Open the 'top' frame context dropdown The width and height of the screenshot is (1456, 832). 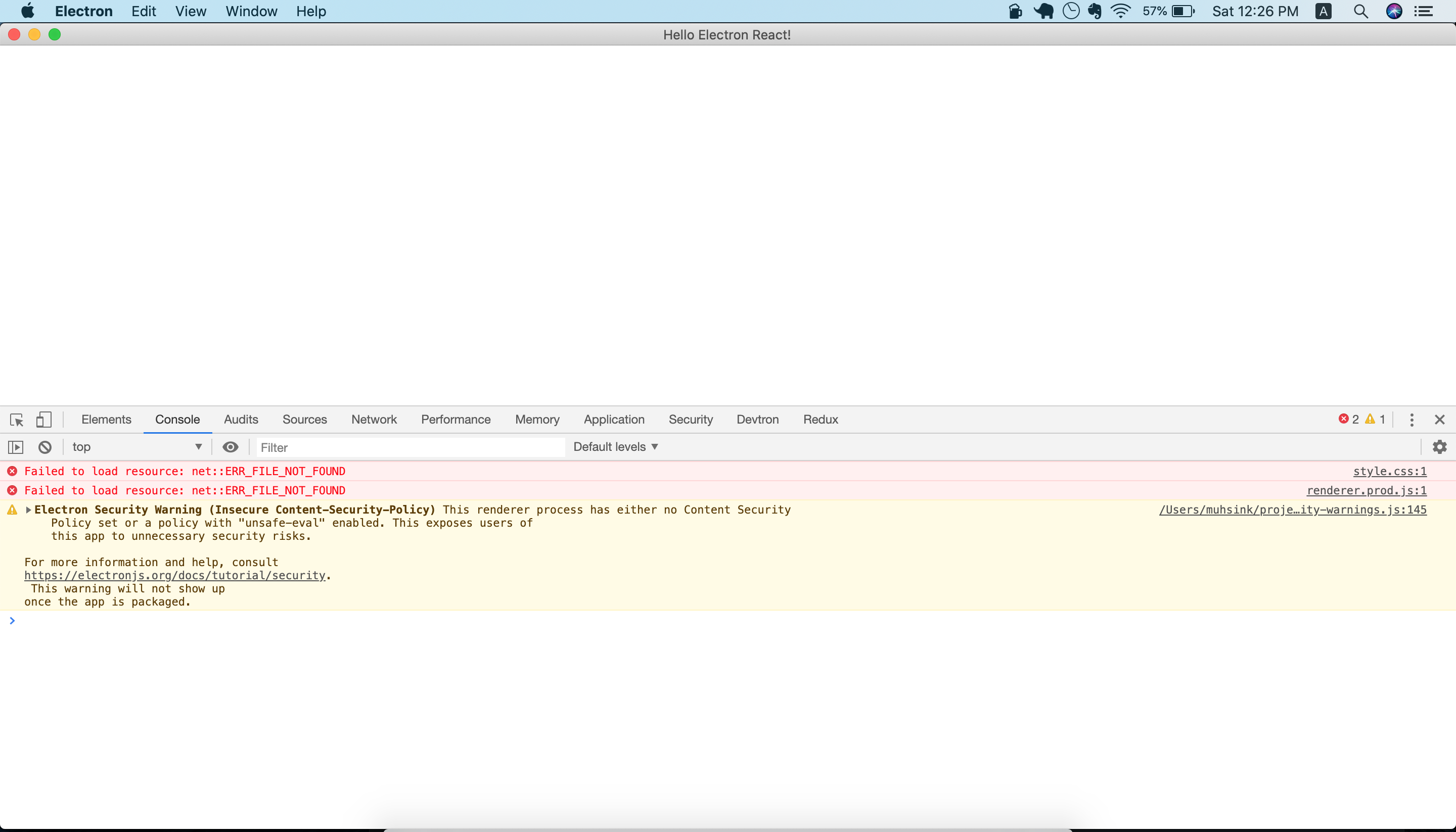coord(137,447)
